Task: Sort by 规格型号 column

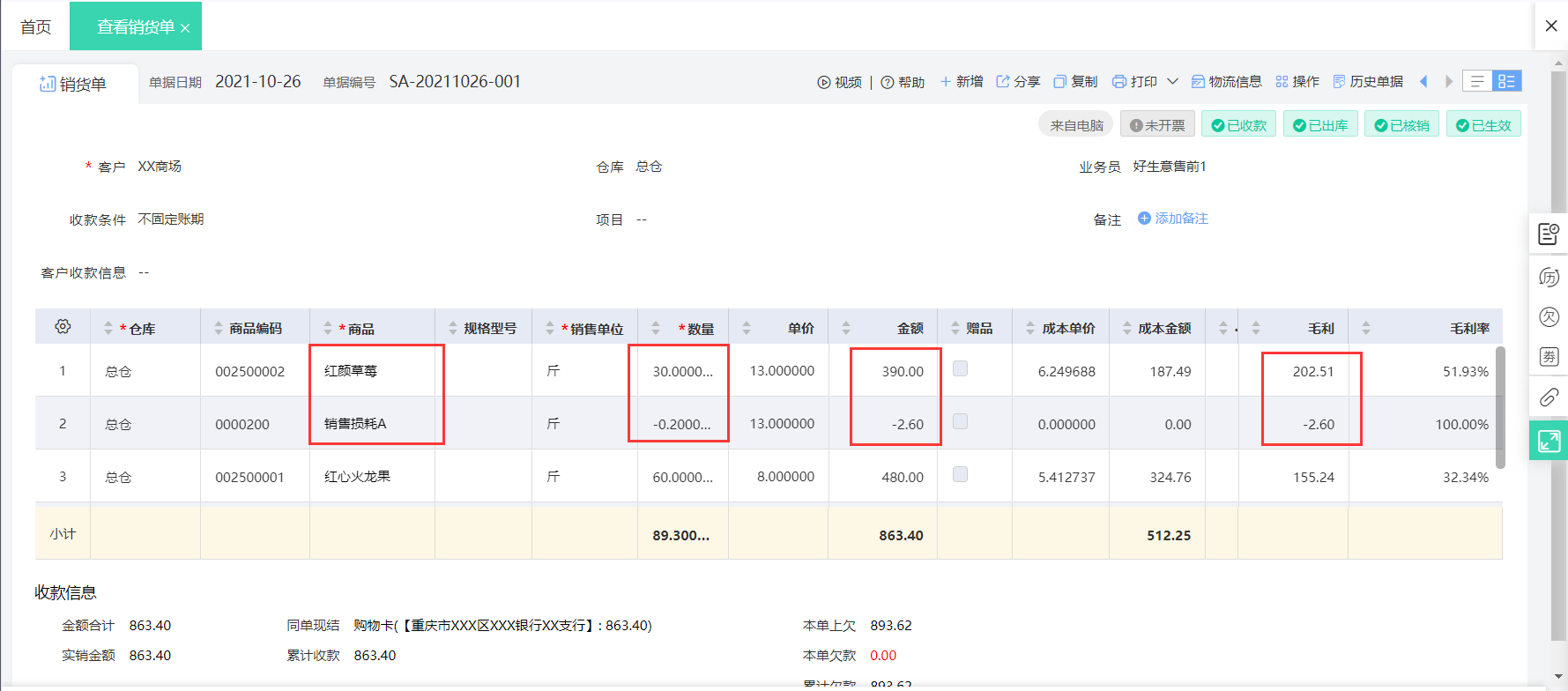Action: pos(453,329)
